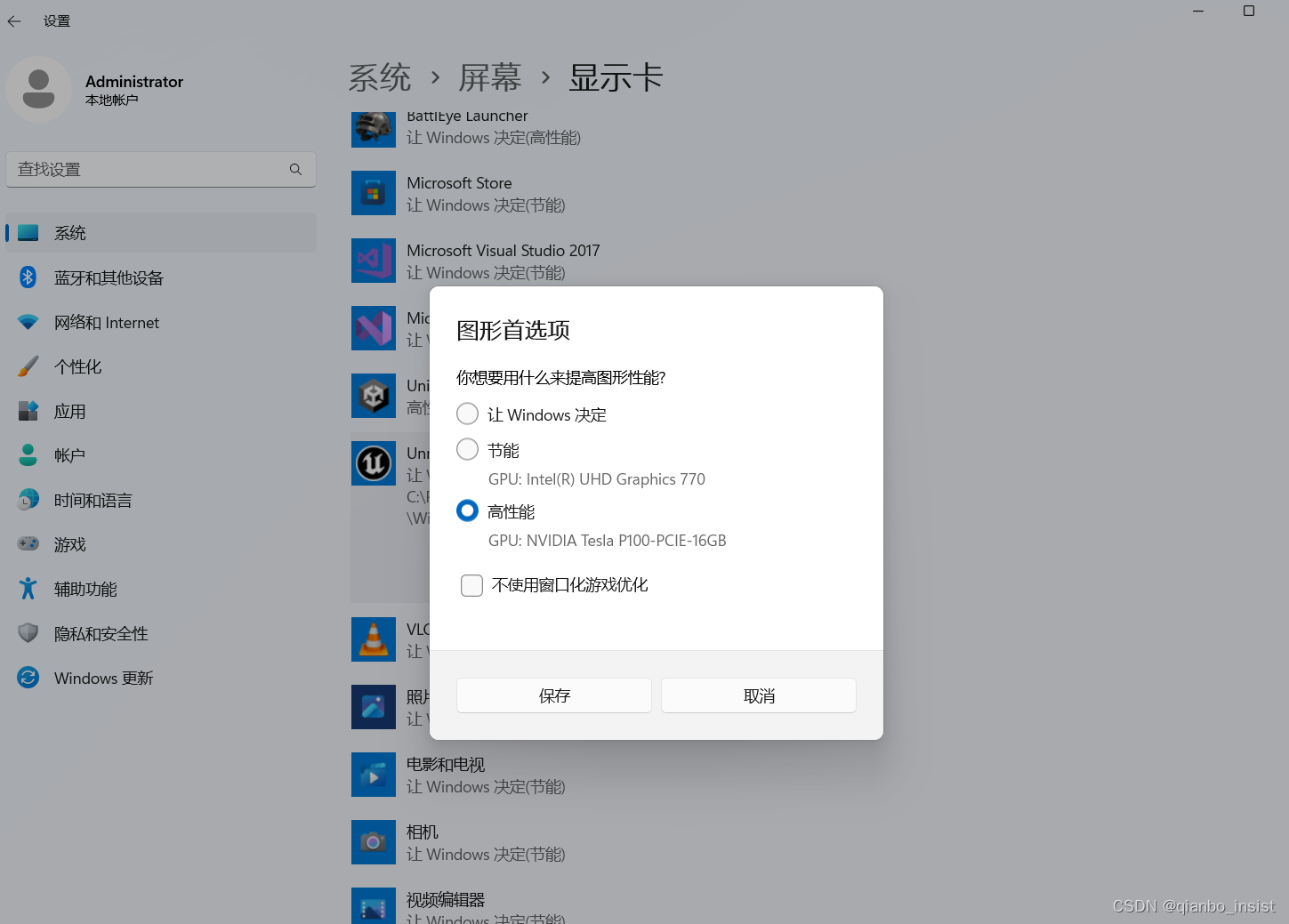Open 蓝牙和其他设备 settings
The height and width of the screenshot is (924, 1289).
[x=161, y=277]
